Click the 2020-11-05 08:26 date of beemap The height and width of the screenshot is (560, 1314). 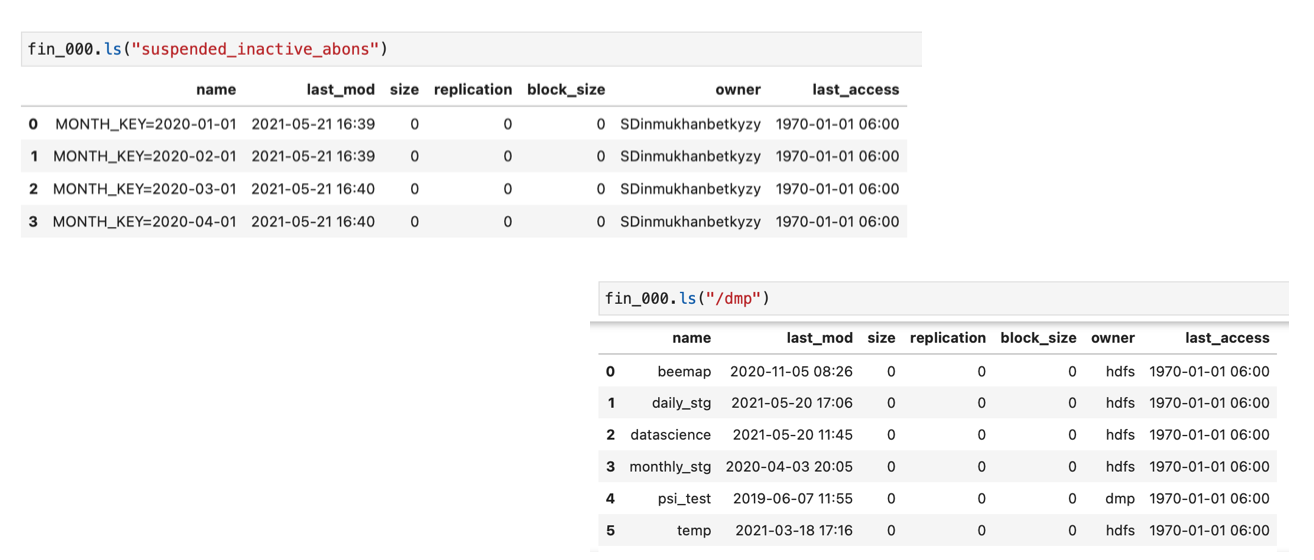click(x=791, y=371)
